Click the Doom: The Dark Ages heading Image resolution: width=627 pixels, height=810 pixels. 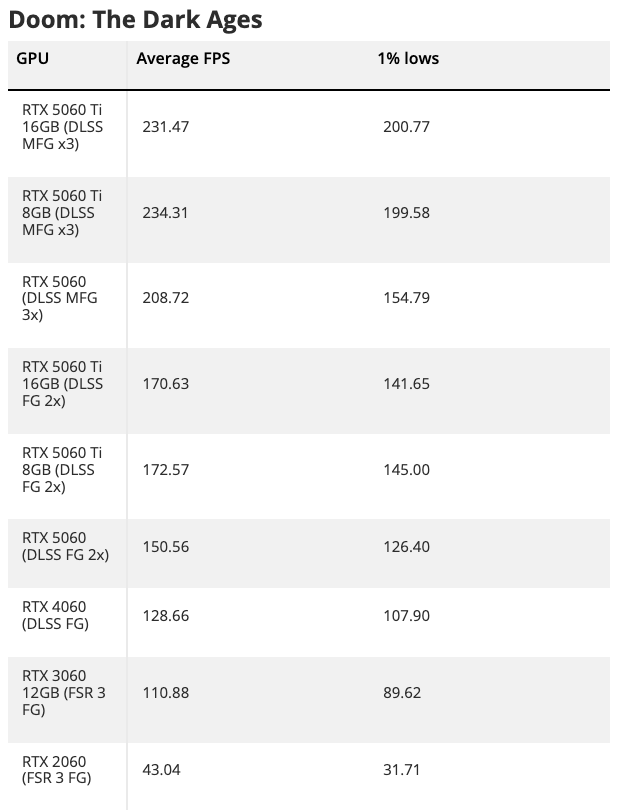click(135, 20)
